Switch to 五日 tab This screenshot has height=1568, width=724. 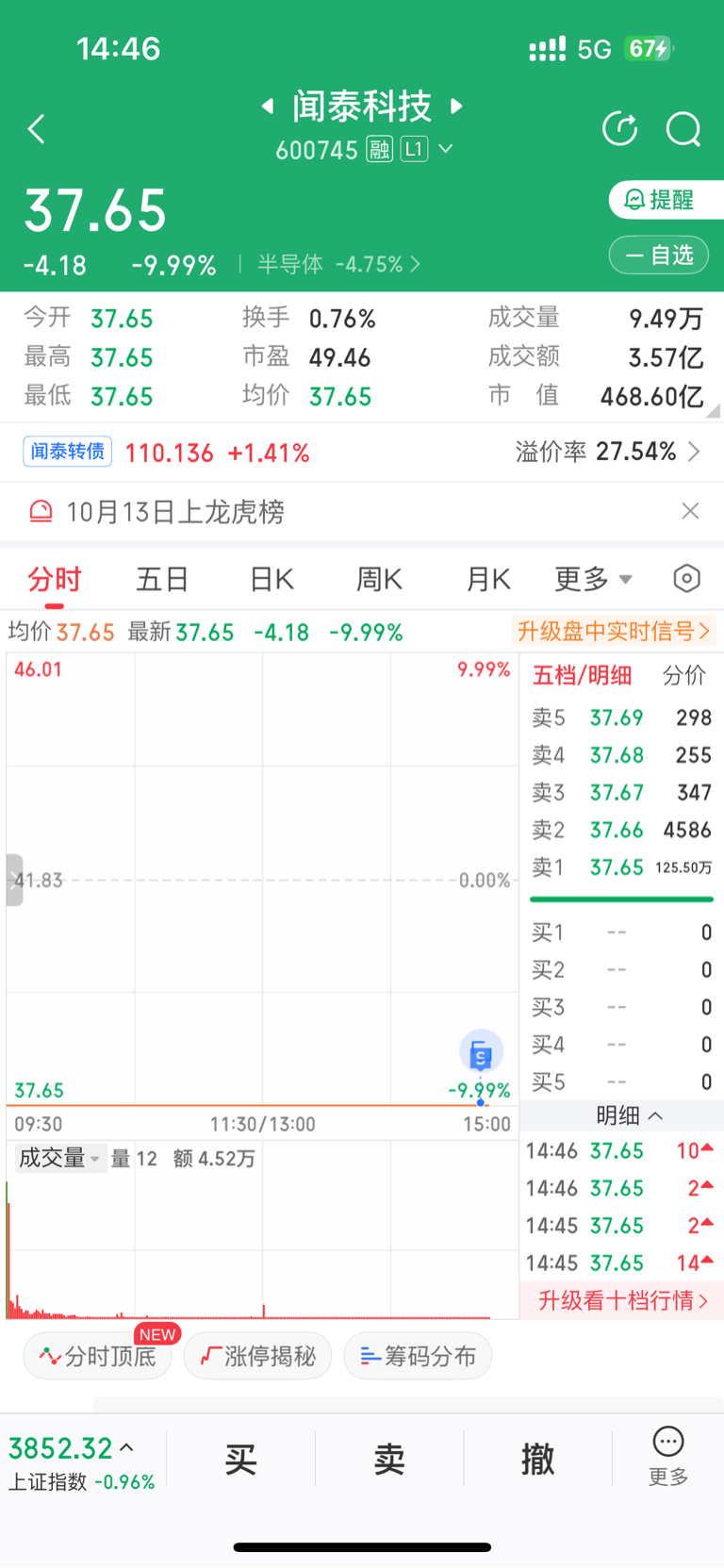click(x=163, y=579)
